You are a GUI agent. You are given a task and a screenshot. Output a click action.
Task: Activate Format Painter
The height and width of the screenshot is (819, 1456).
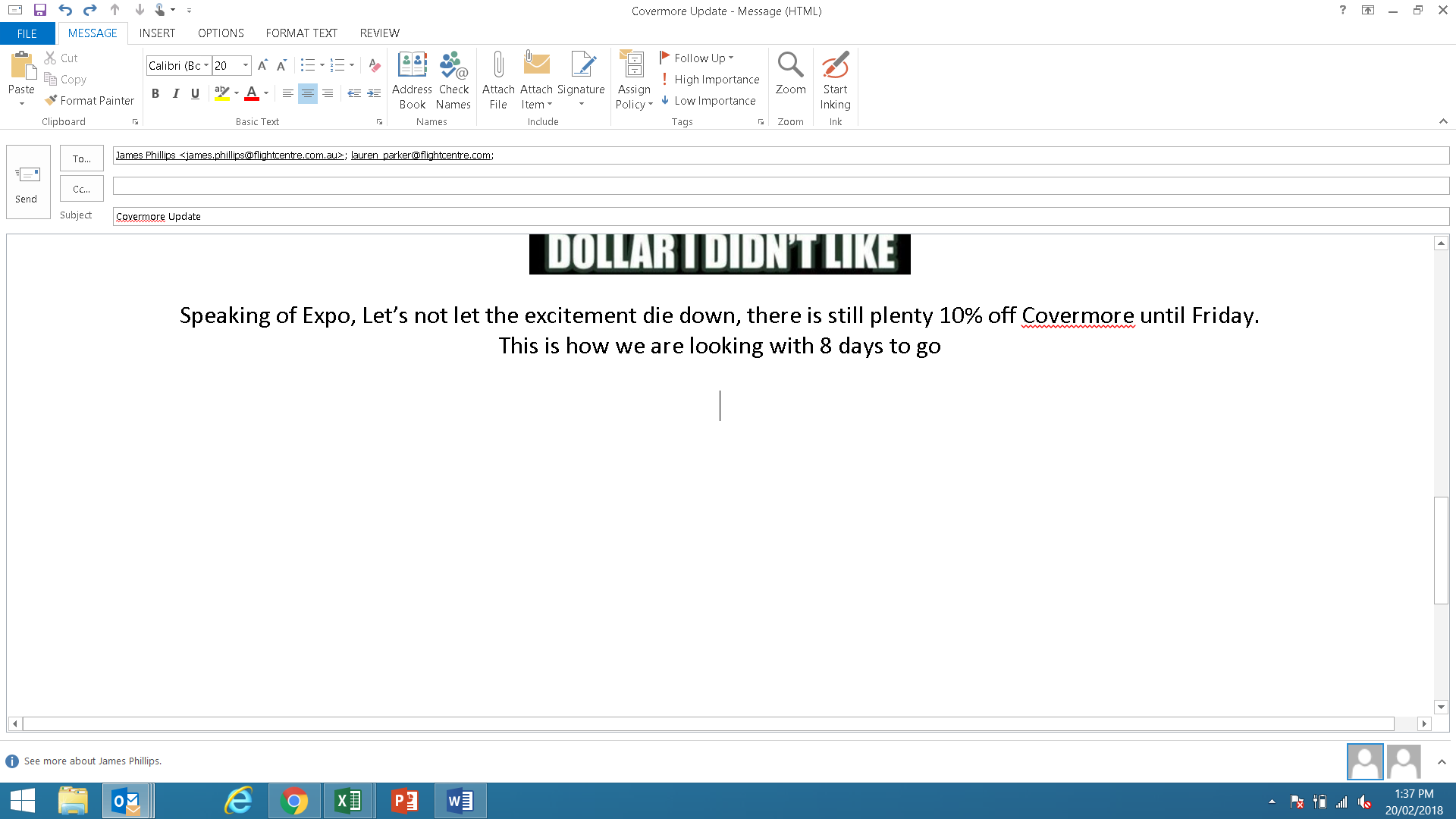[89, 100]
